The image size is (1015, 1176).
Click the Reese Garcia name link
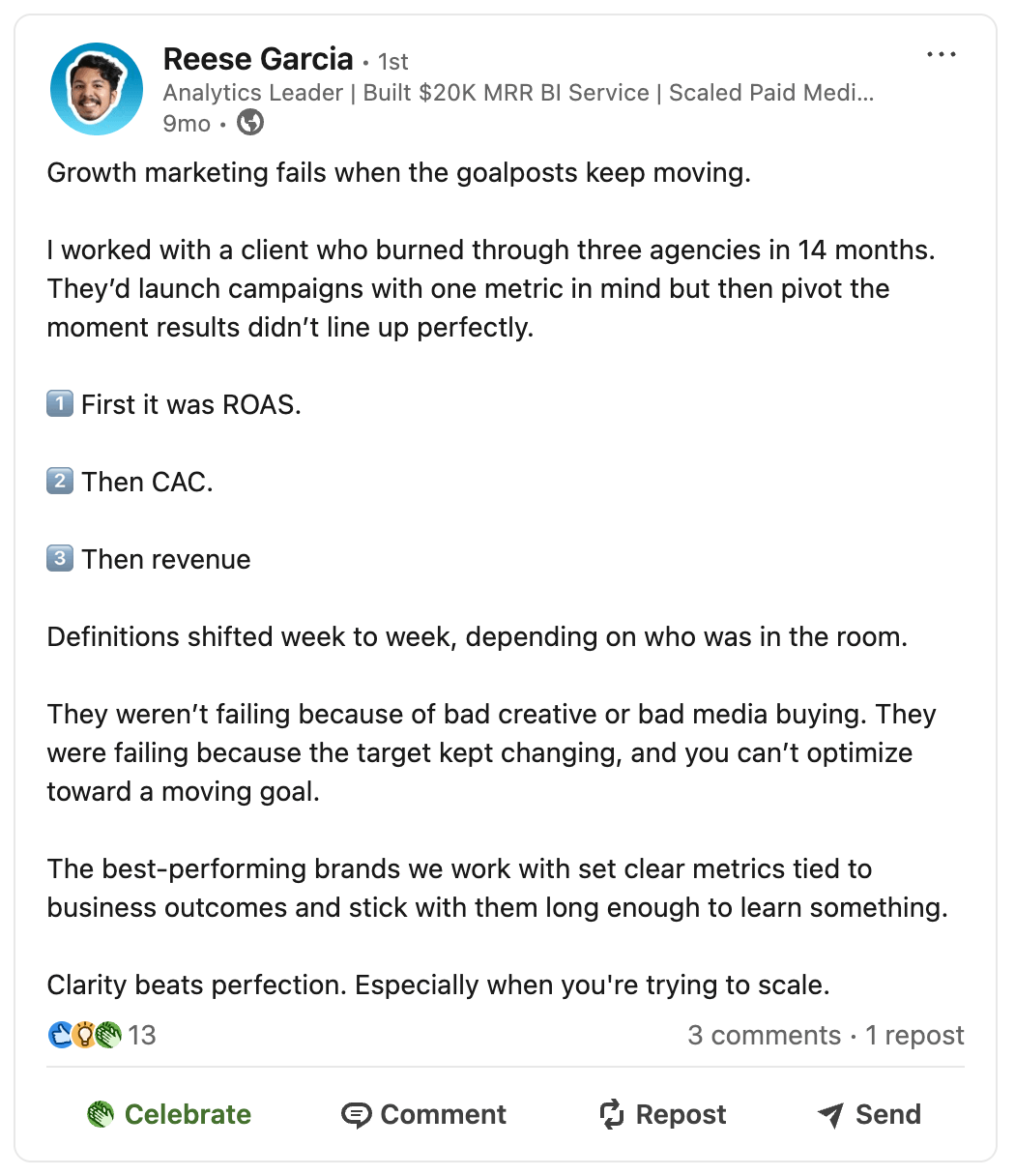point(258,59)
